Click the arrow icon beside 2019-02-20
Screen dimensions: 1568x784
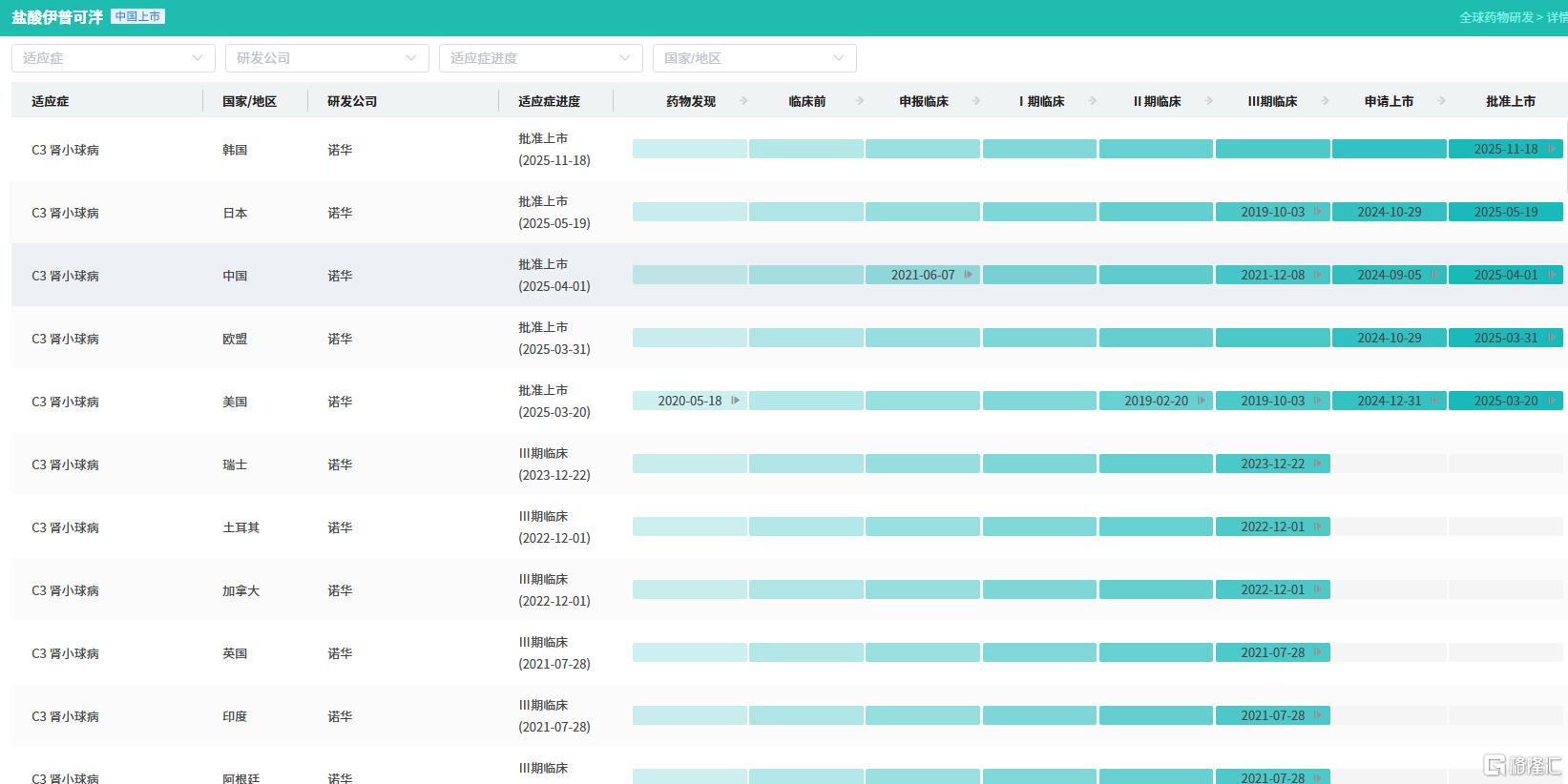coord(1201,401)
